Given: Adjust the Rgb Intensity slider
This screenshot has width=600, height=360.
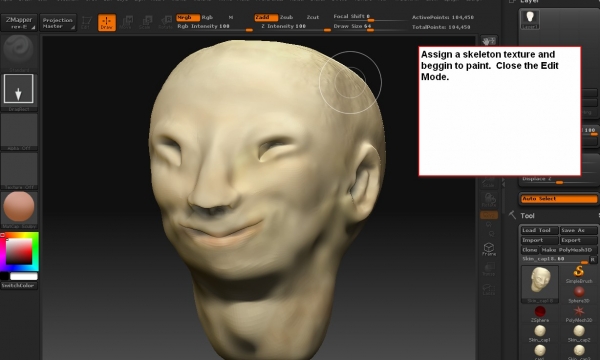Looking at the screenshot, I should (215, 27).
